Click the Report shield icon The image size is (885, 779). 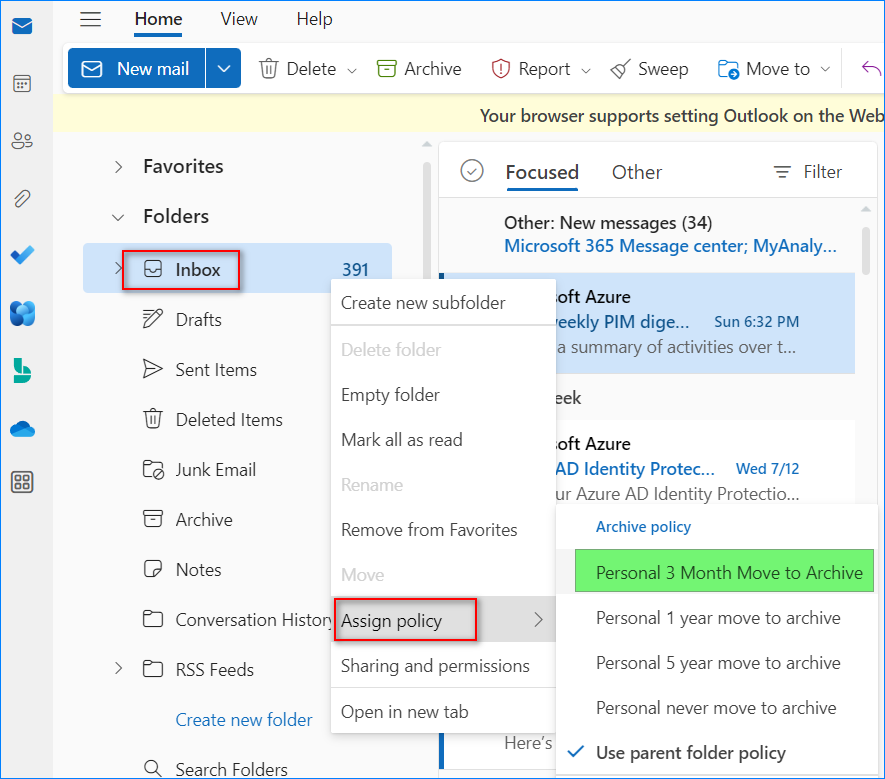501,69
